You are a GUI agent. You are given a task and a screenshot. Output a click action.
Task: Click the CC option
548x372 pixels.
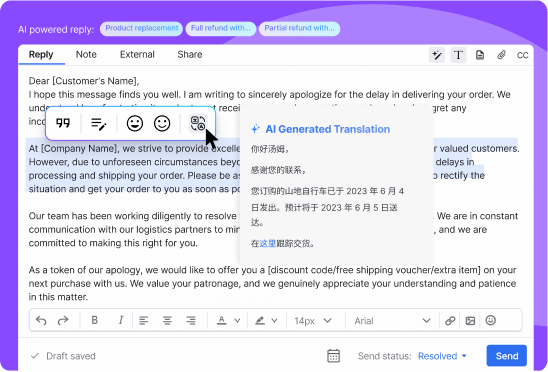point(522,55)
